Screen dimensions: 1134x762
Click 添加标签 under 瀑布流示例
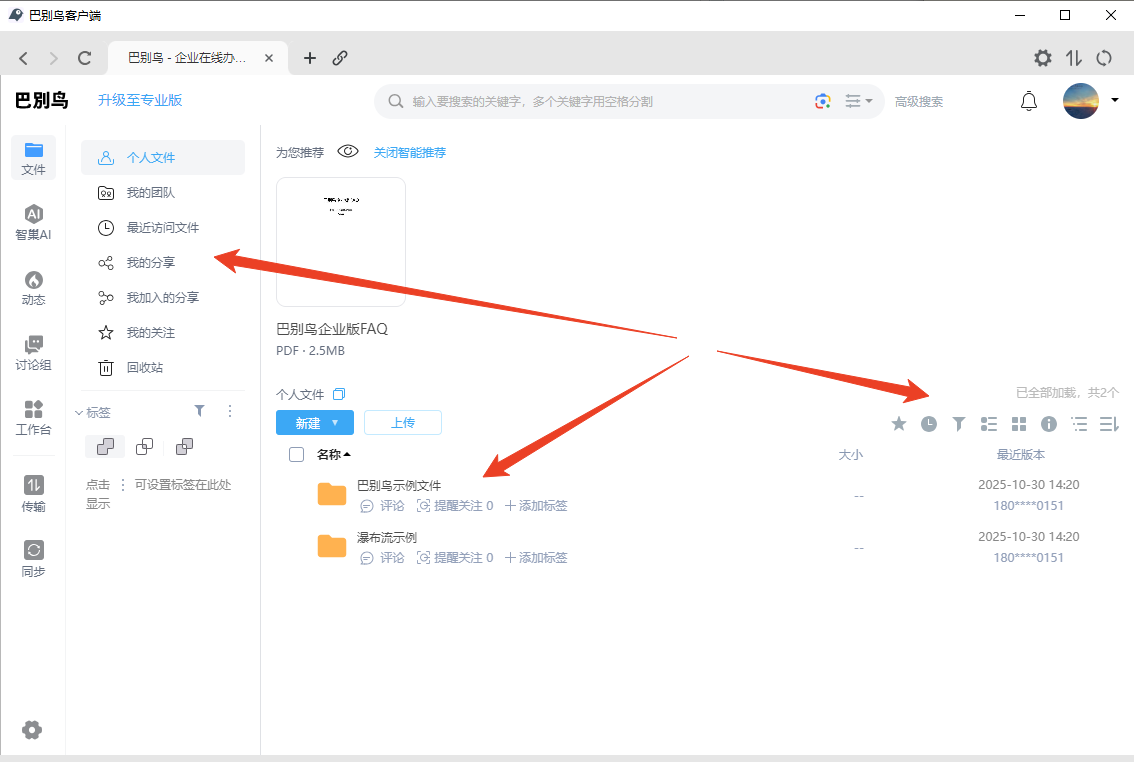[x=536, y=557]
